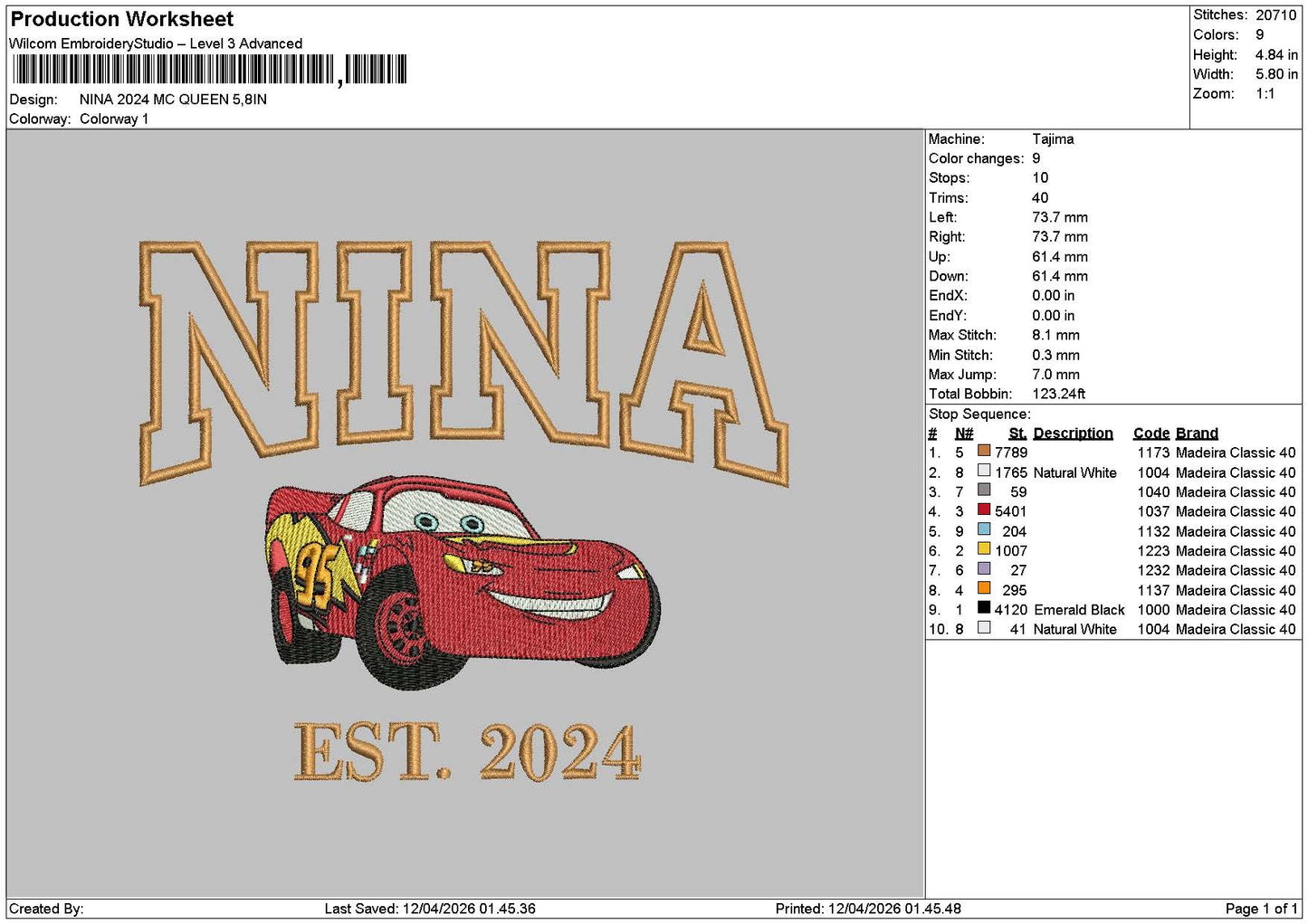Viewport: 1308px width, 924px height.
Task: Click the Production Worksheet title
Action: 121,19
